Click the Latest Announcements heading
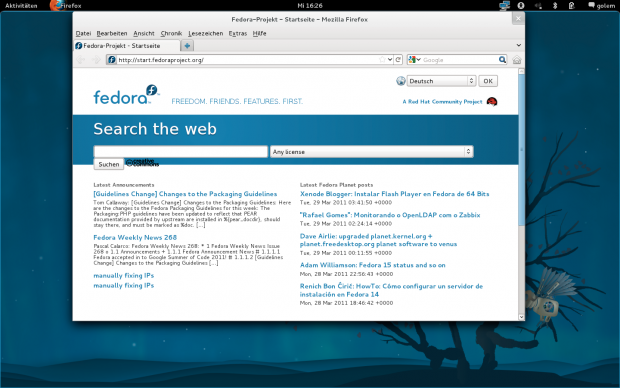620x388 pixels. tap(124, 185)
